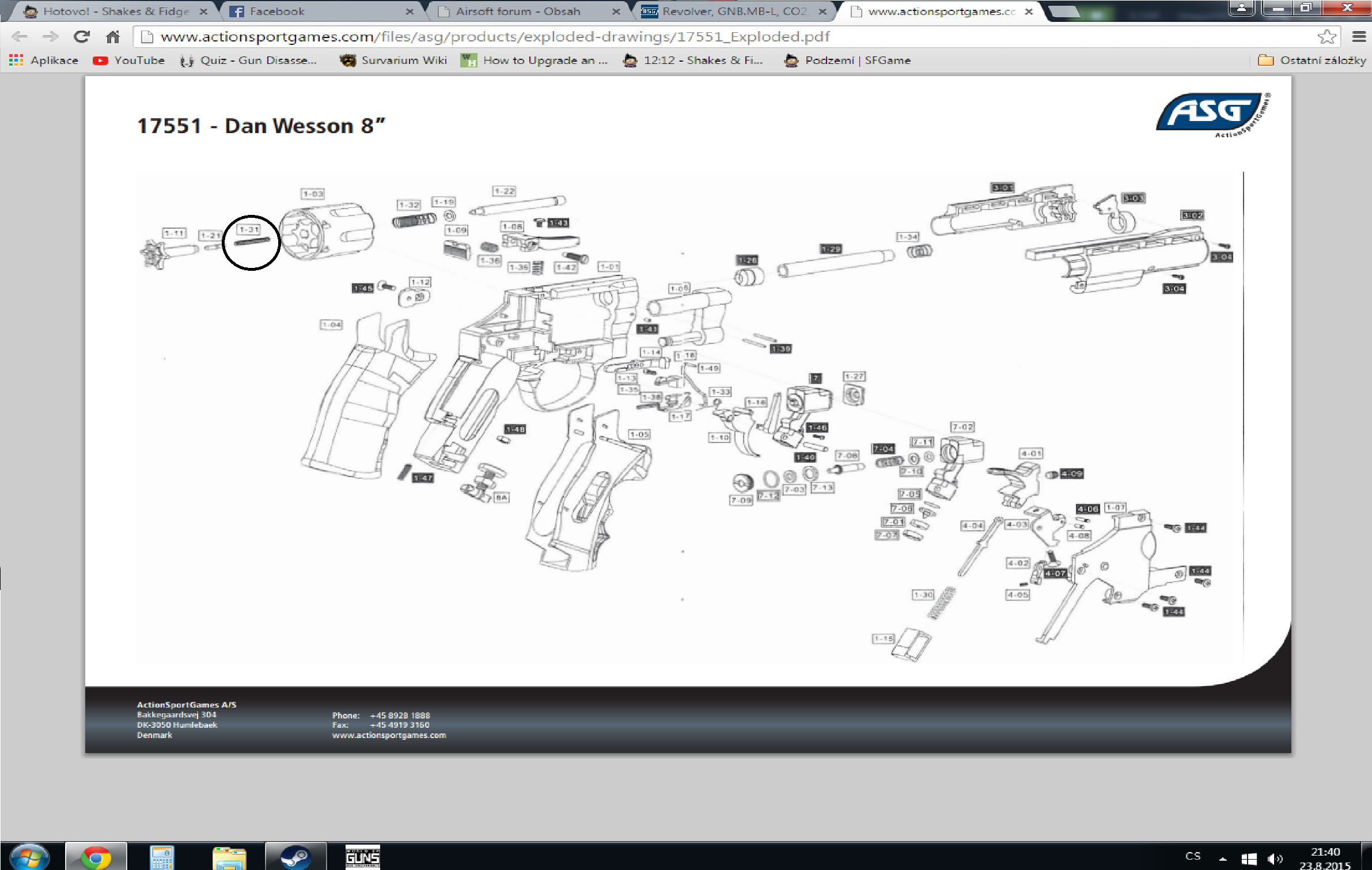This screenshot has width=1372, height=870.
Task: Open the YouTube bookmark
Action: tap(129, 60)
